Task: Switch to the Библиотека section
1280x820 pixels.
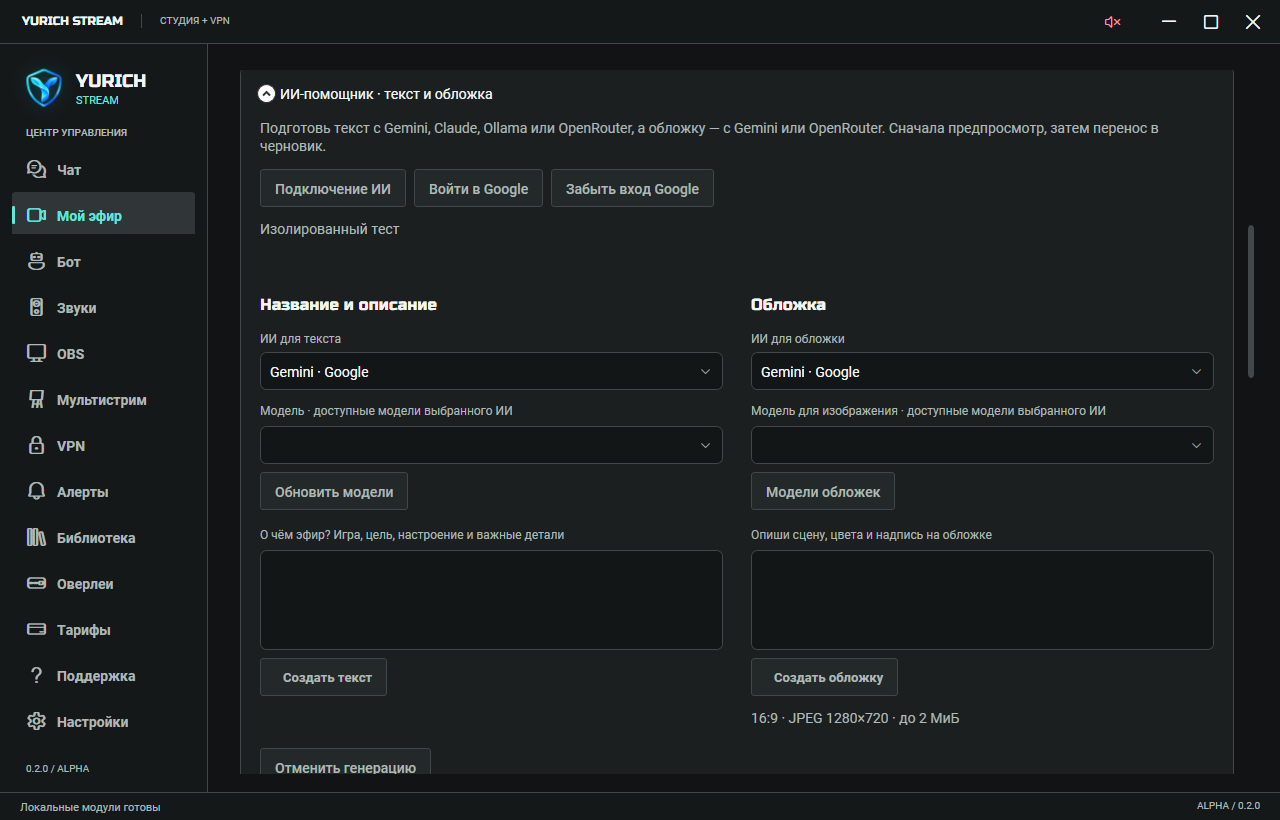Action: 103,538
